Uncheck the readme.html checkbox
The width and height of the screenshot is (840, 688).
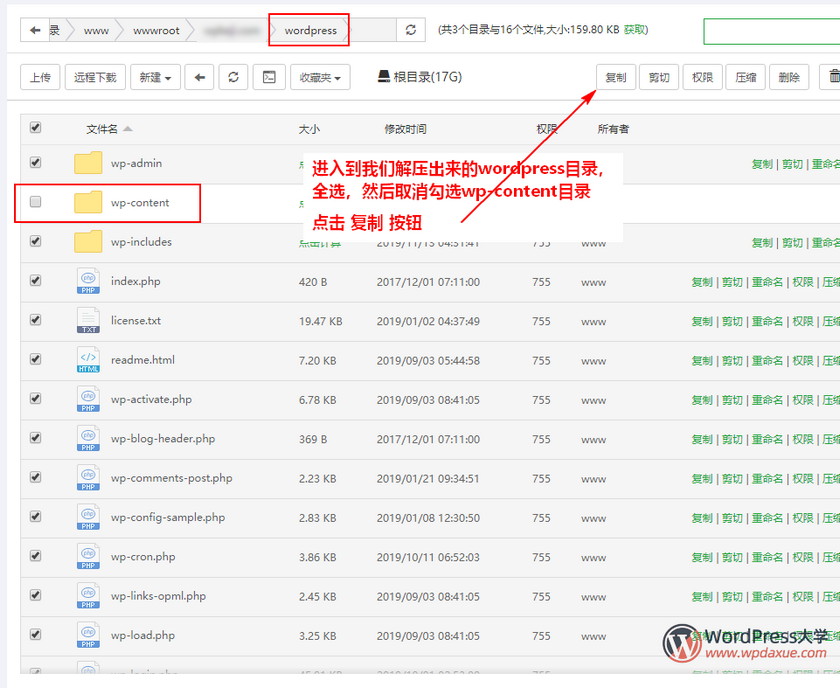click(x=35, y=359)
